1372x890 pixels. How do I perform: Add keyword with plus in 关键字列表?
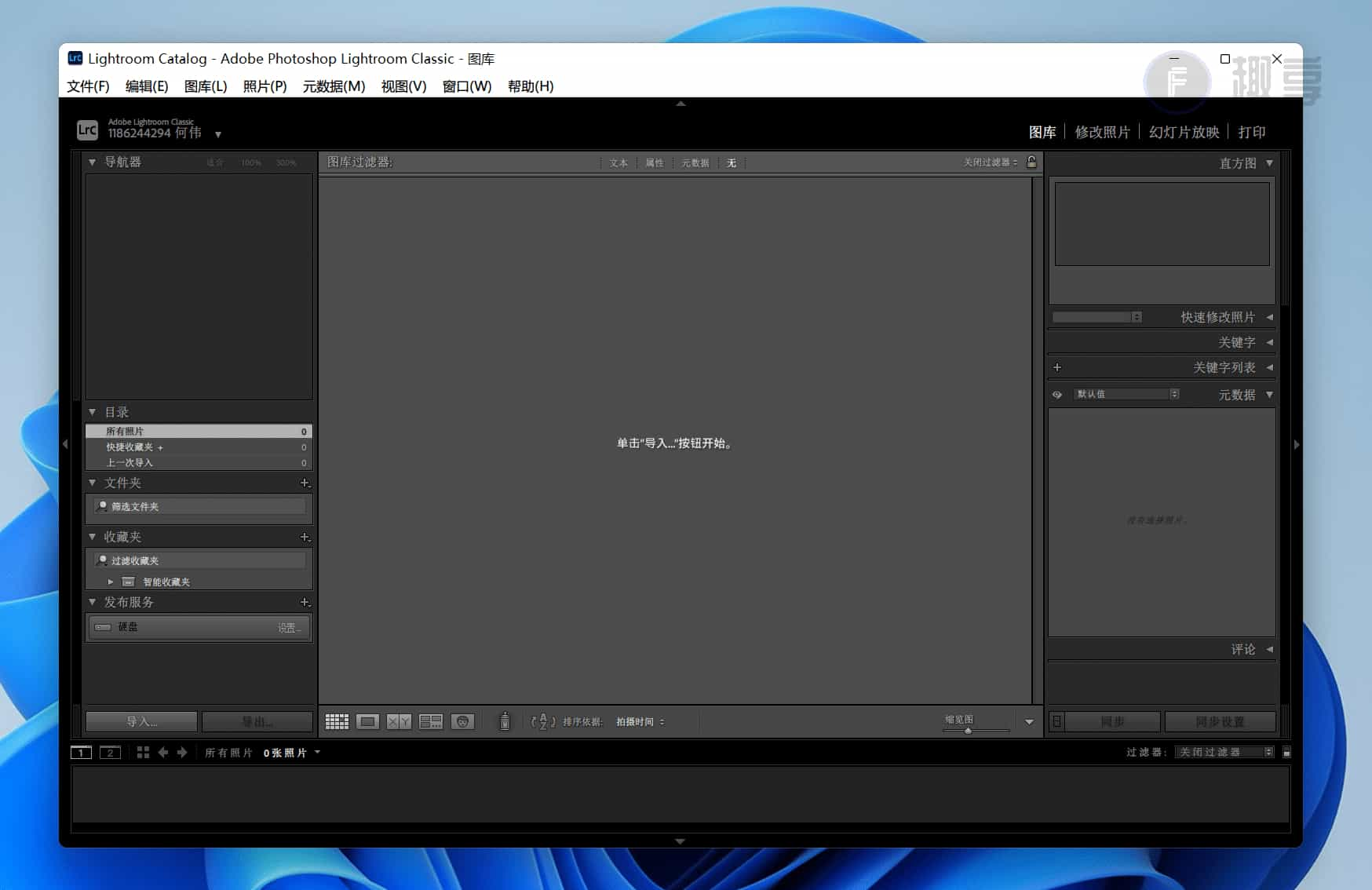1057,367
